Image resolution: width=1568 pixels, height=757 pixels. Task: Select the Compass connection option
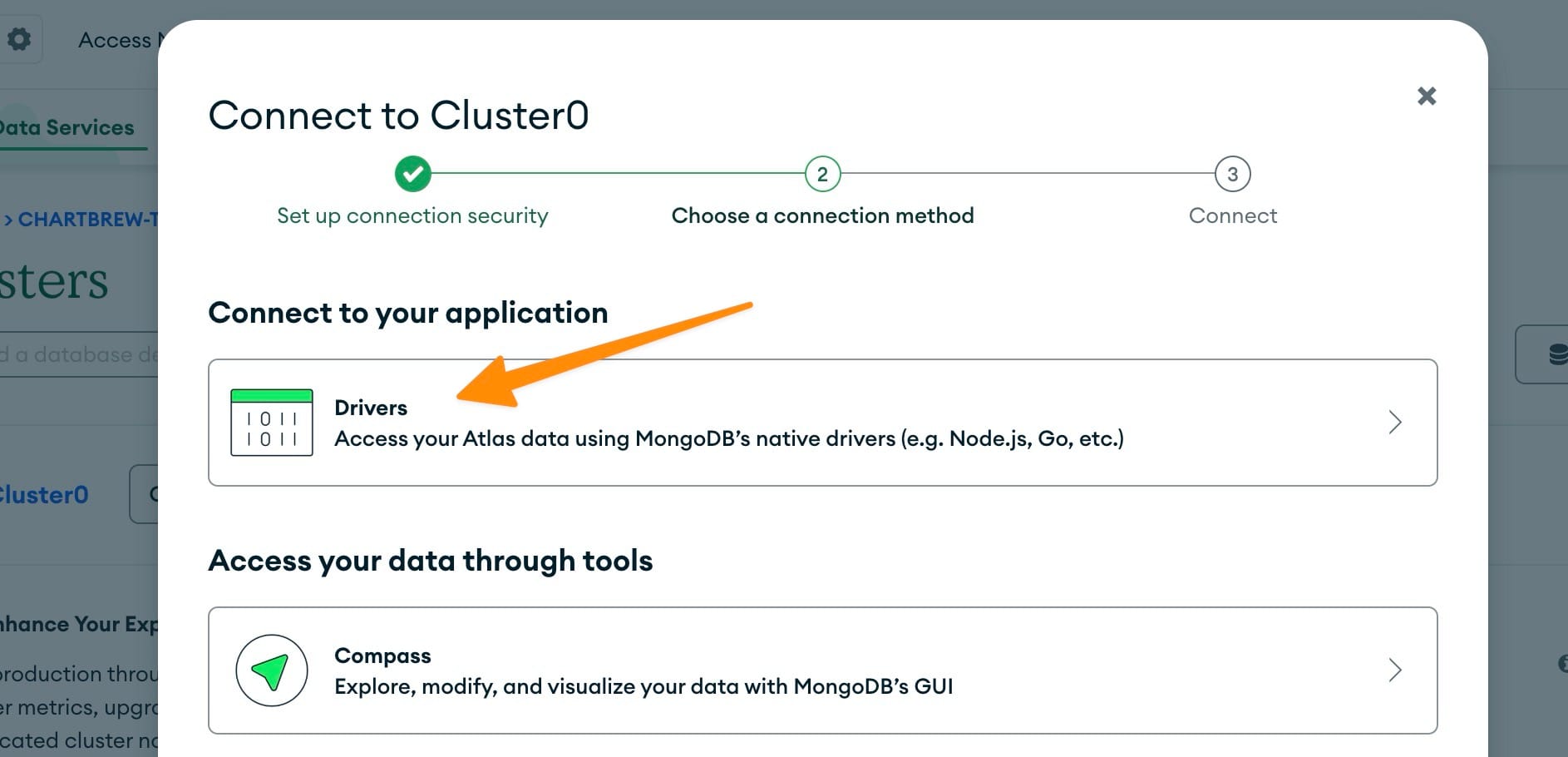pyautogui.click(x=740, y=670)
